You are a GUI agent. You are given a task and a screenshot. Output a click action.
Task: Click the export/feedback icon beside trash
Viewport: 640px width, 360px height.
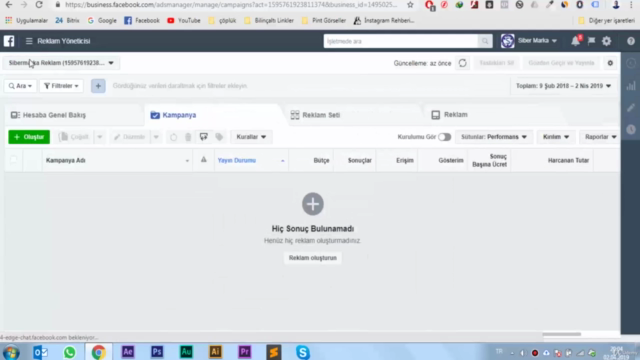point(204,137)
